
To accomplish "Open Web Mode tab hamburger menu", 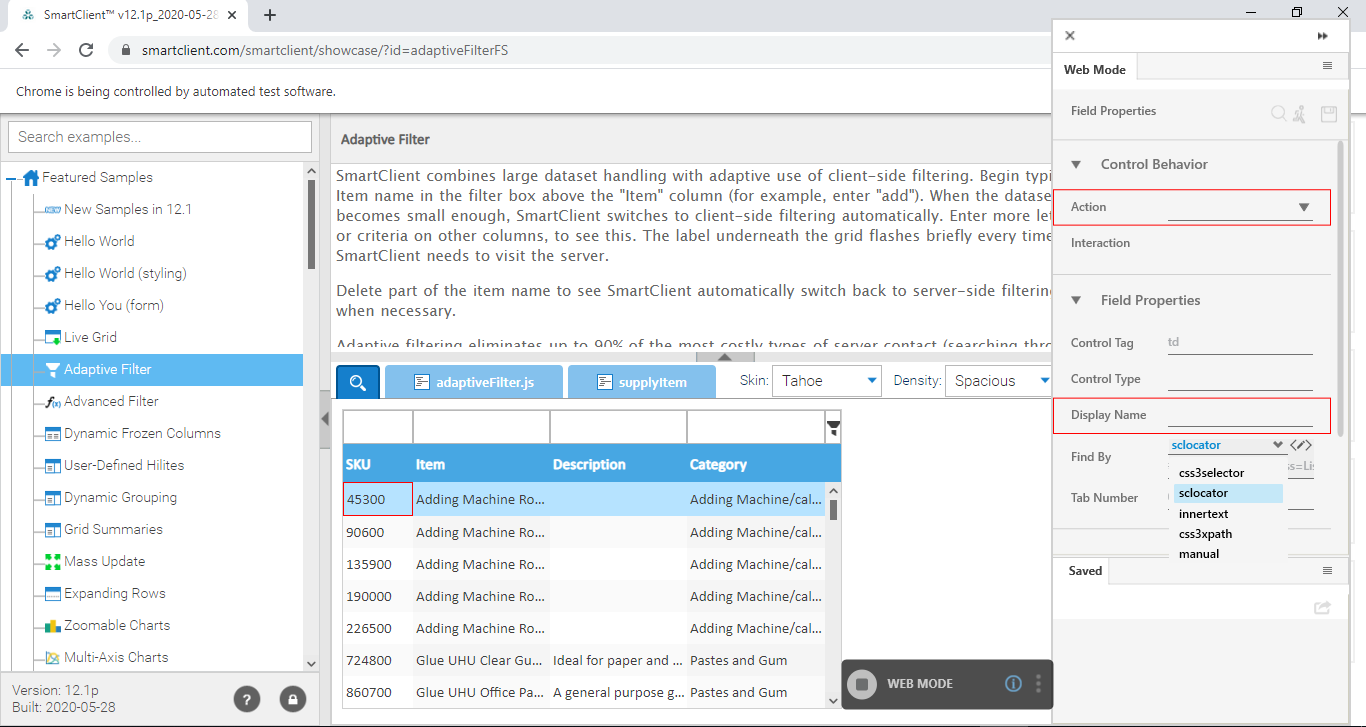I will click(x=1327, y=66).
